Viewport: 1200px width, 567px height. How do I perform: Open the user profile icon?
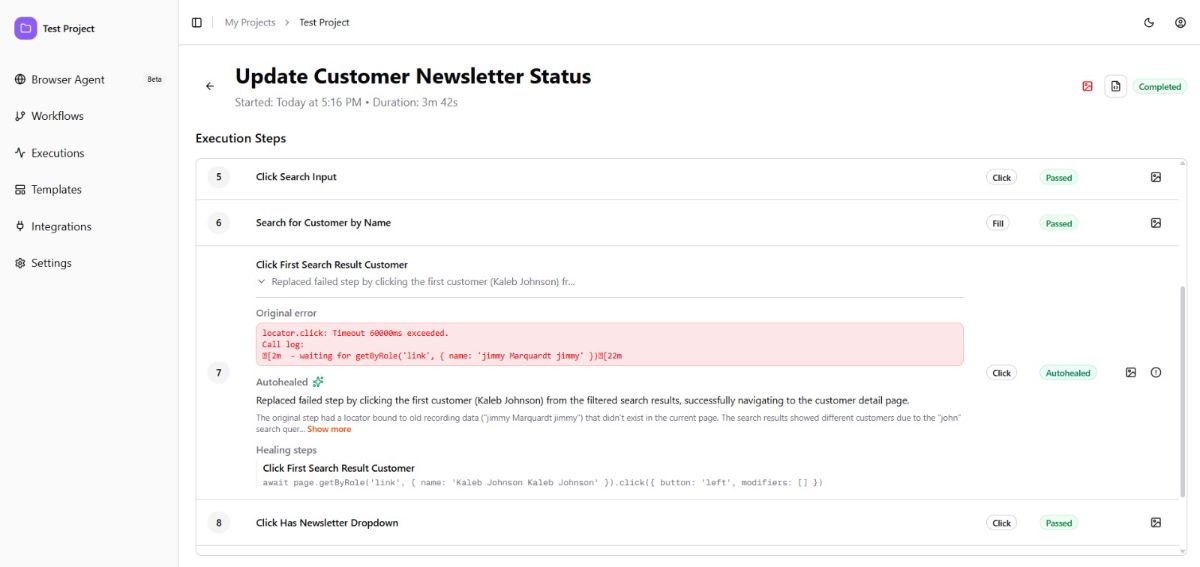1180,22
